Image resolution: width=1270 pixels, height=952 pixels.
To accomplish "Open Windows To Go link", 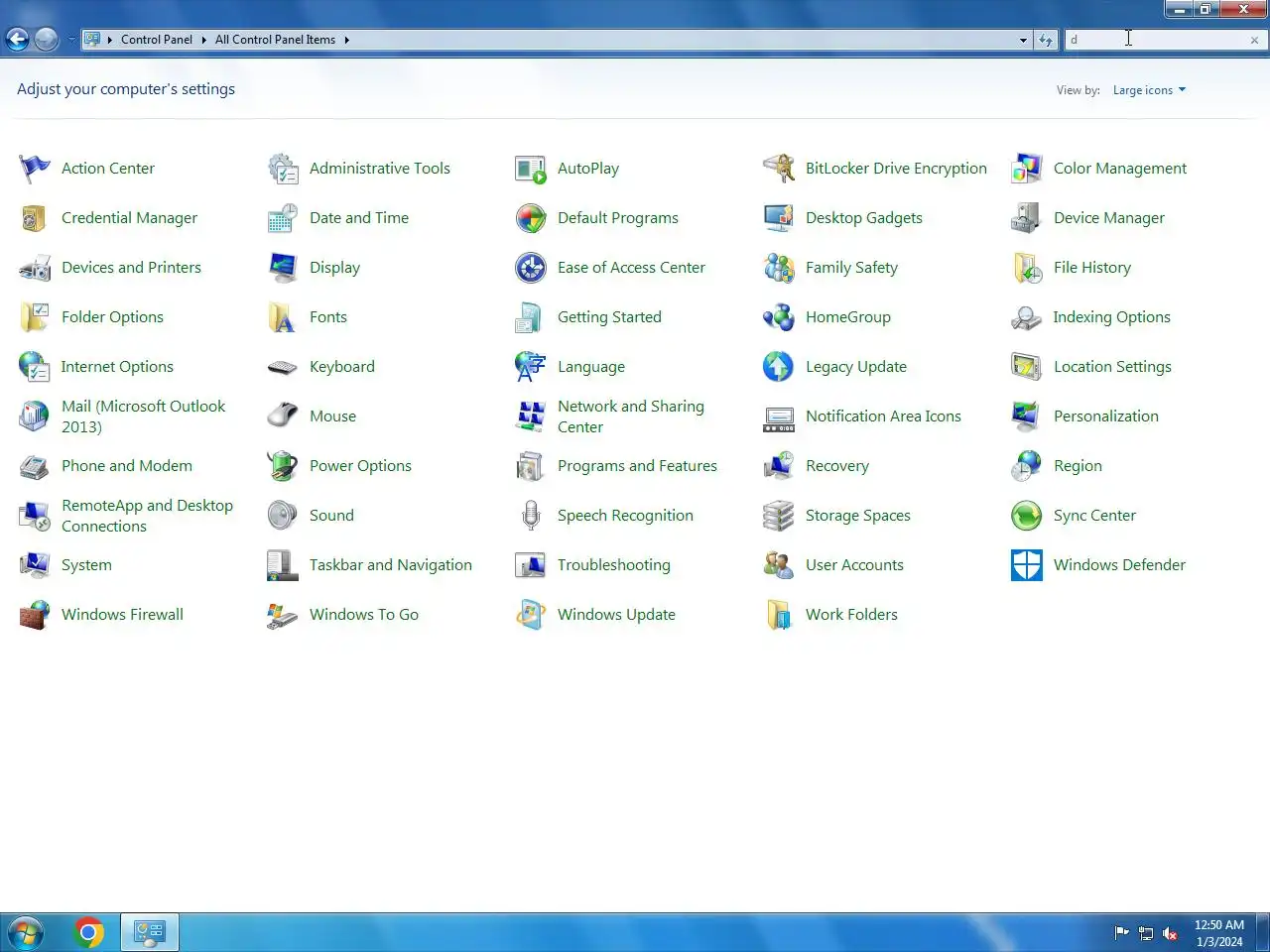I will tap(364, 615).
